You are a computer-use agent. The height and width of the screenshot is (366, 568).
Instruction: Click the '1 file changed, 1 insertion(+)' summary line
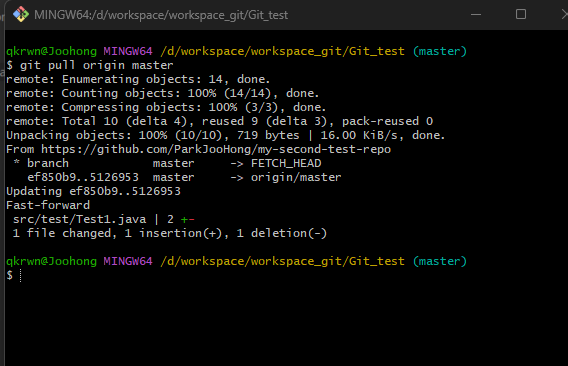click(x=170, y=233)
